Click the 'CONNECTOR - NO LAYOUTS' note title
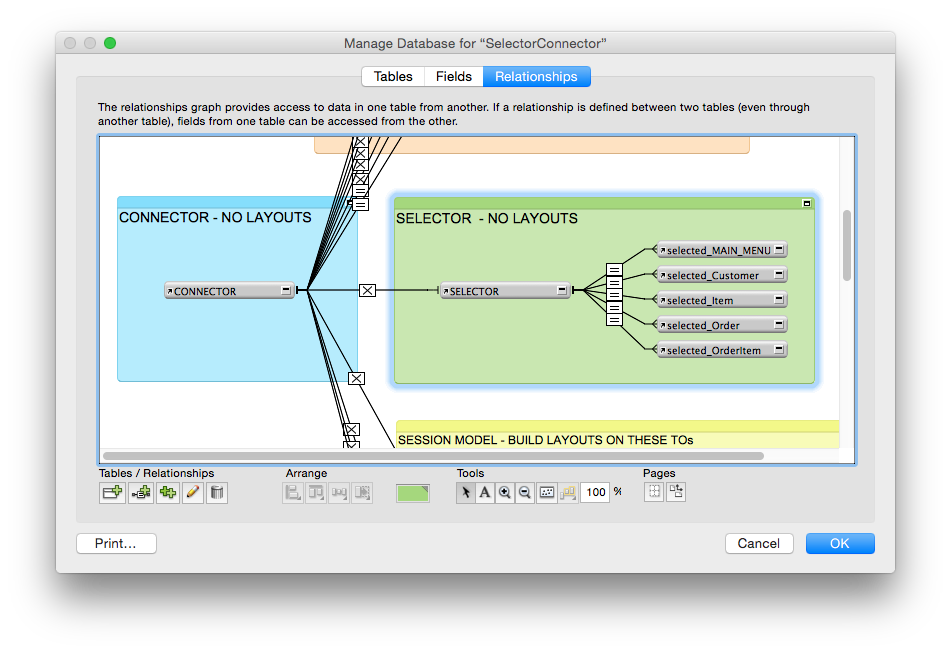Image resolution: width=951 pixels, height=653 pixels. [215, 217]
